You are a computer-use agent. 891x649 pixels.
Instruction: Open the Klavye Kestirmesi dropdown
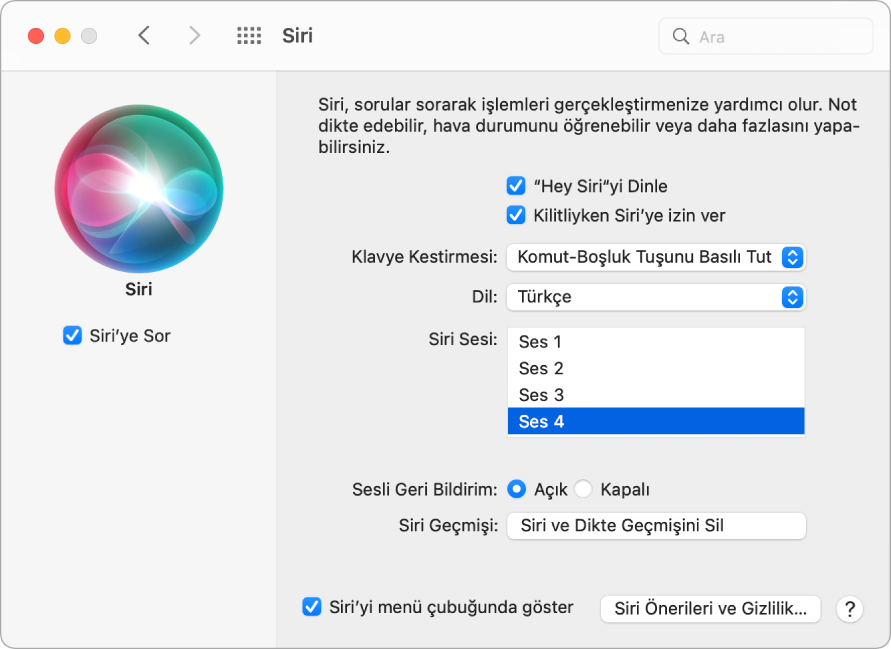656,257
